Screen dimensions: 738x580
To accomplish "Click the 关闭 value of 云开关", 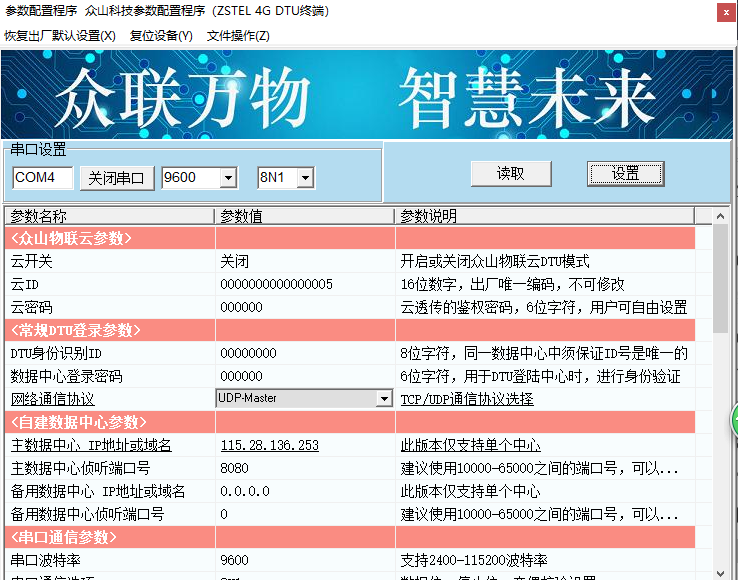I will point(234,261).
